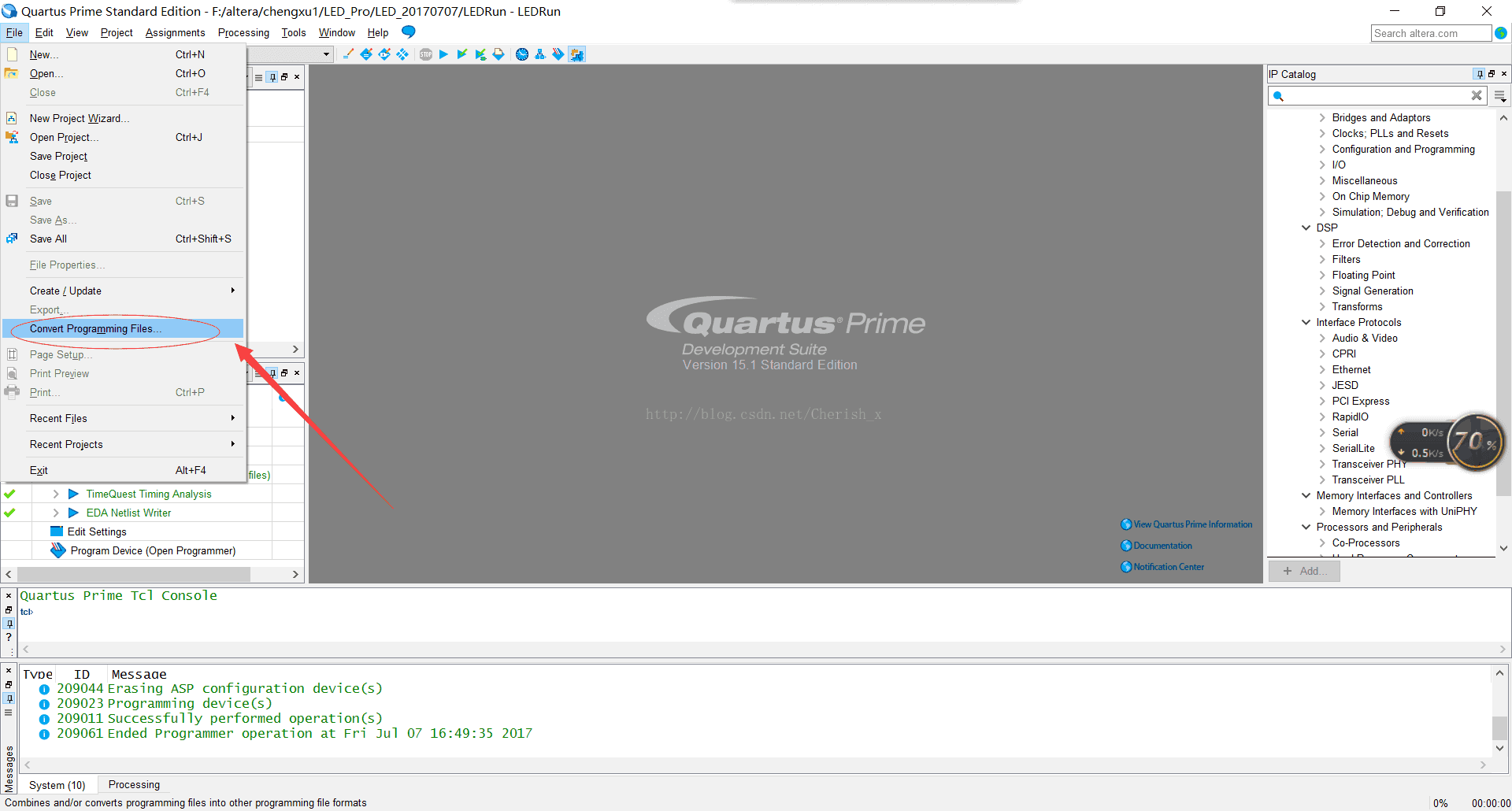Open the Compilation Report toolbar icon
Screen dimensions: 1512x811
(x=498, y=54)
